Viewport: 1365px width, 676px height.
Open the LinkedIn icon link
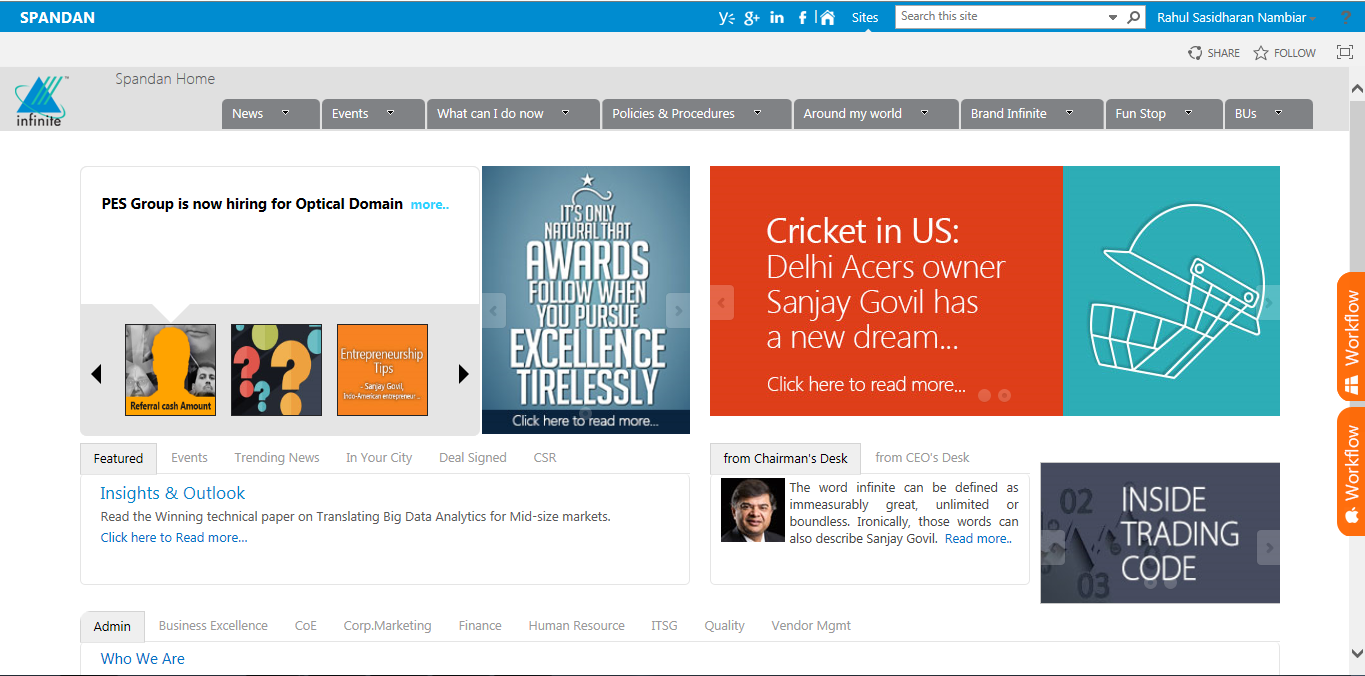777,17
